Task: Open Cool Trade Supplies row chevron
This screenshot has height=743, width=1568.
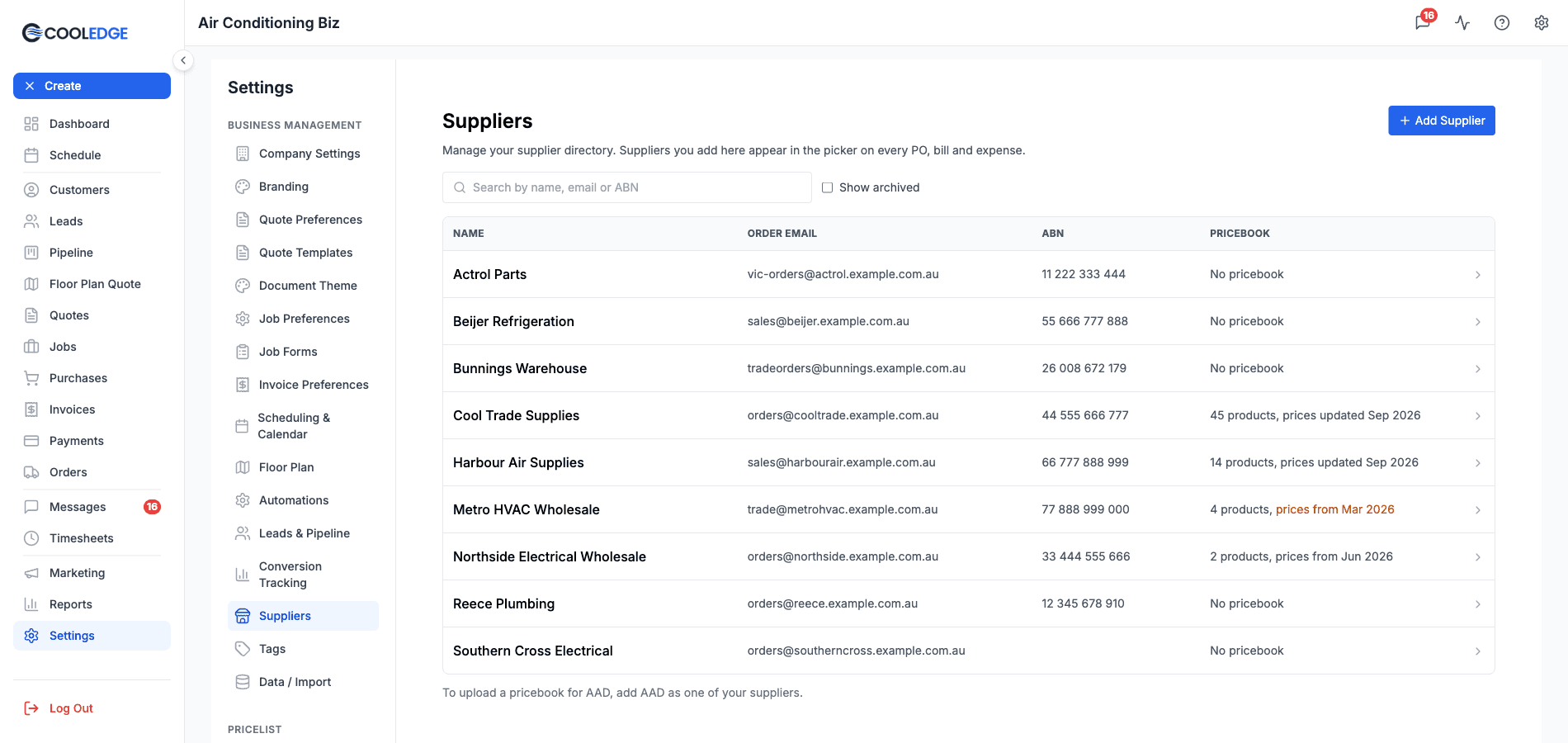Action: 1477,416
